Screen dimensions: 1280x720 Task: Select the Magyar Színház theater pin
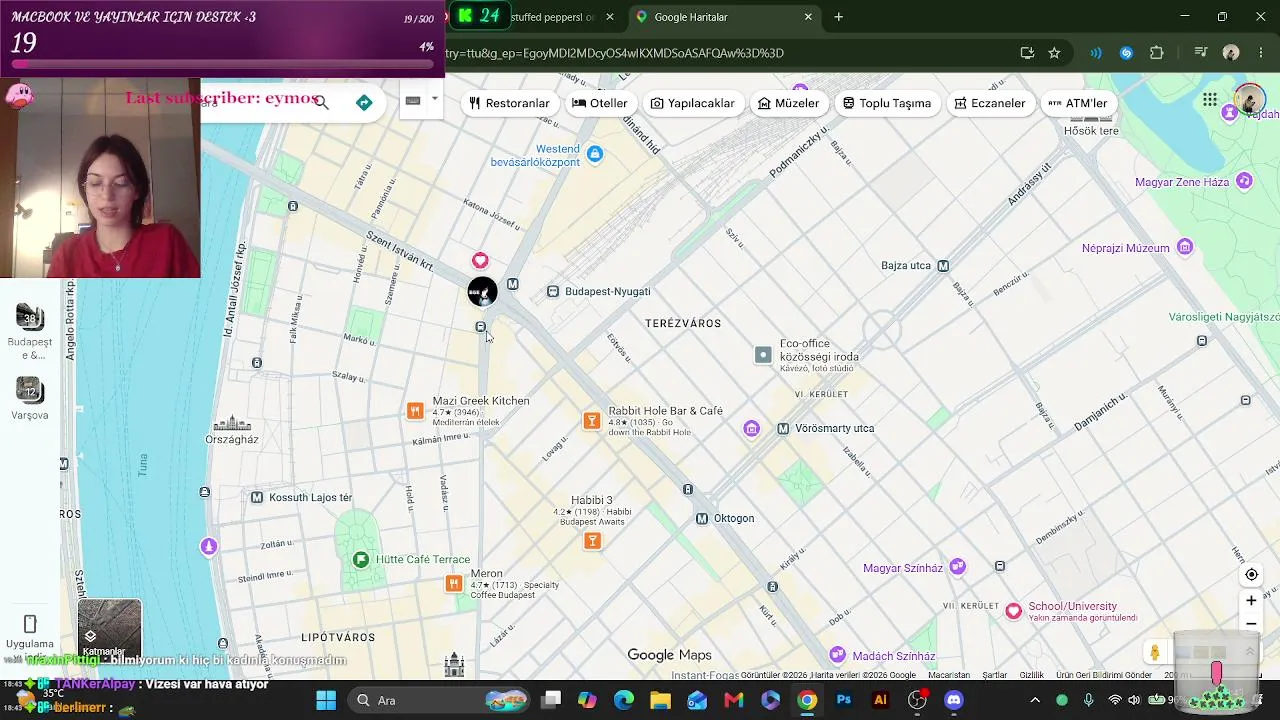958,567
